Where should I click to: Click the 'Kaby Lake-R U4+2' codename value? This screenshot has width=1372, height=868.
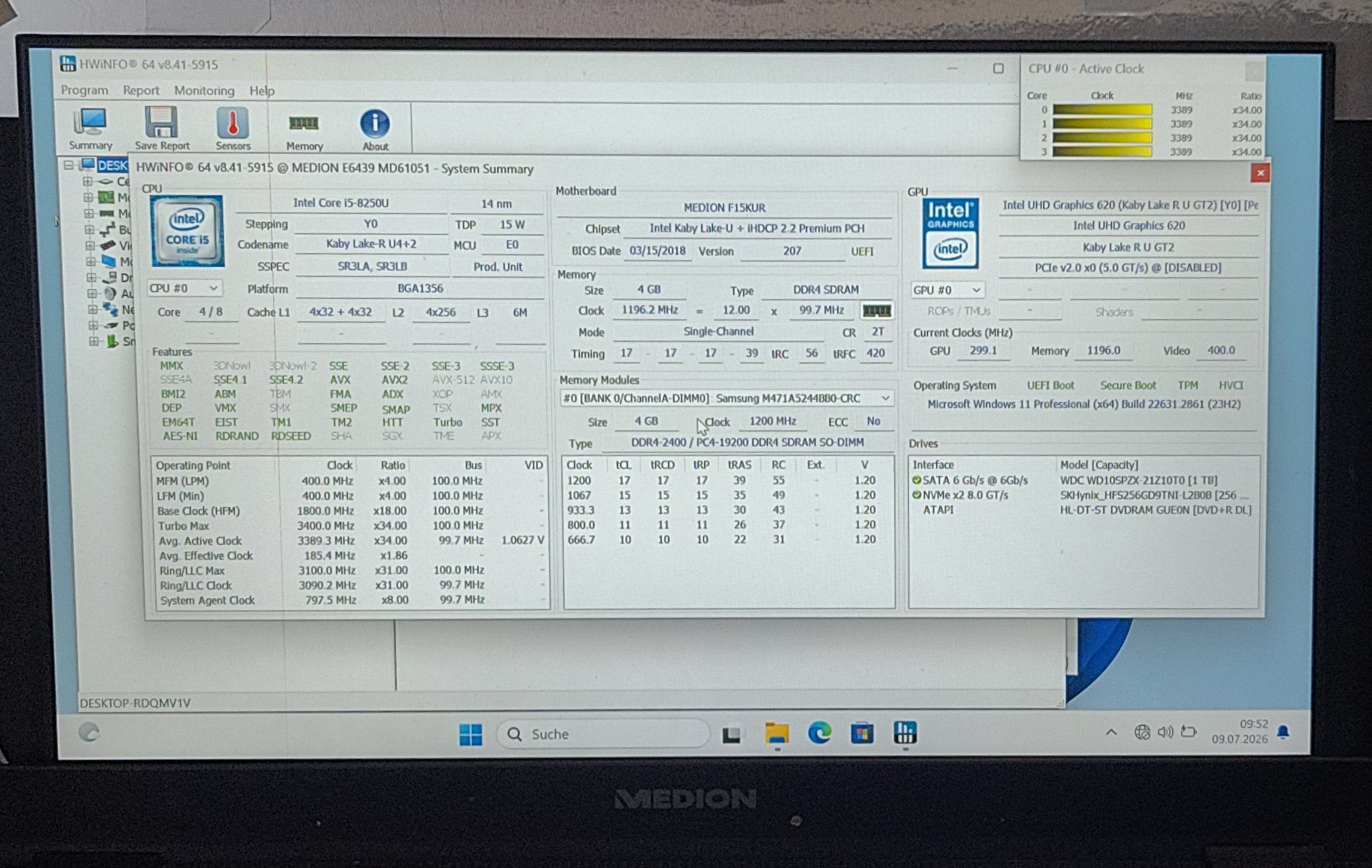pos(371,244)
